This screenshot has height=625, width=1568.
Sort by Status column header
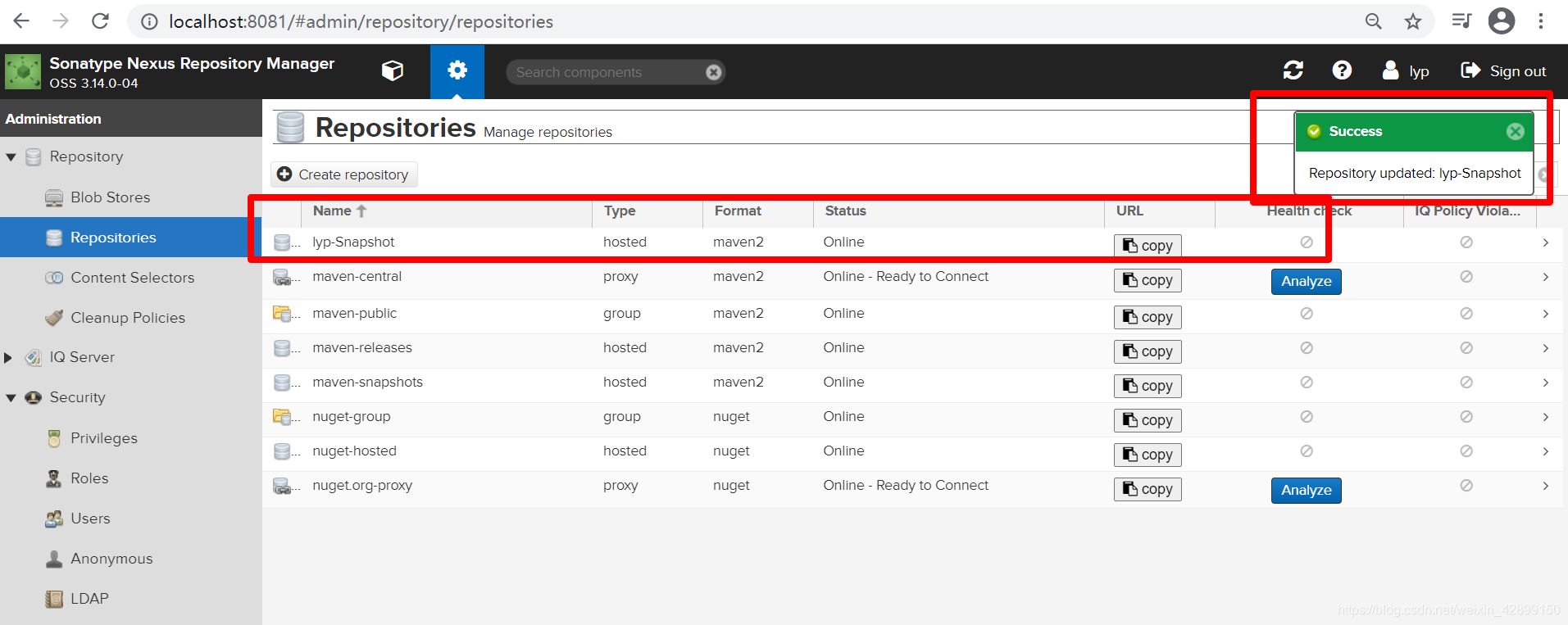point(959,211)
